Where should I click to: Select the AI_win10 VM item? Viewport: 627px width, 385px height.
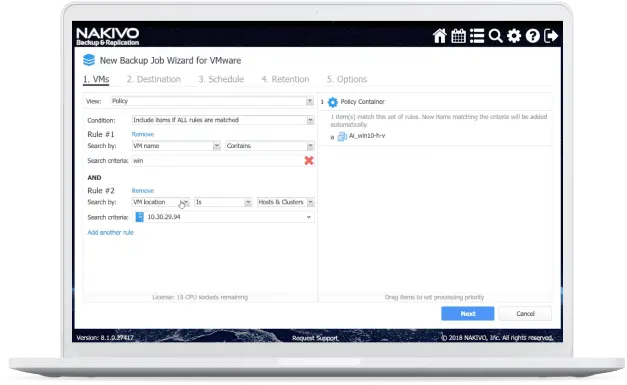361,136
